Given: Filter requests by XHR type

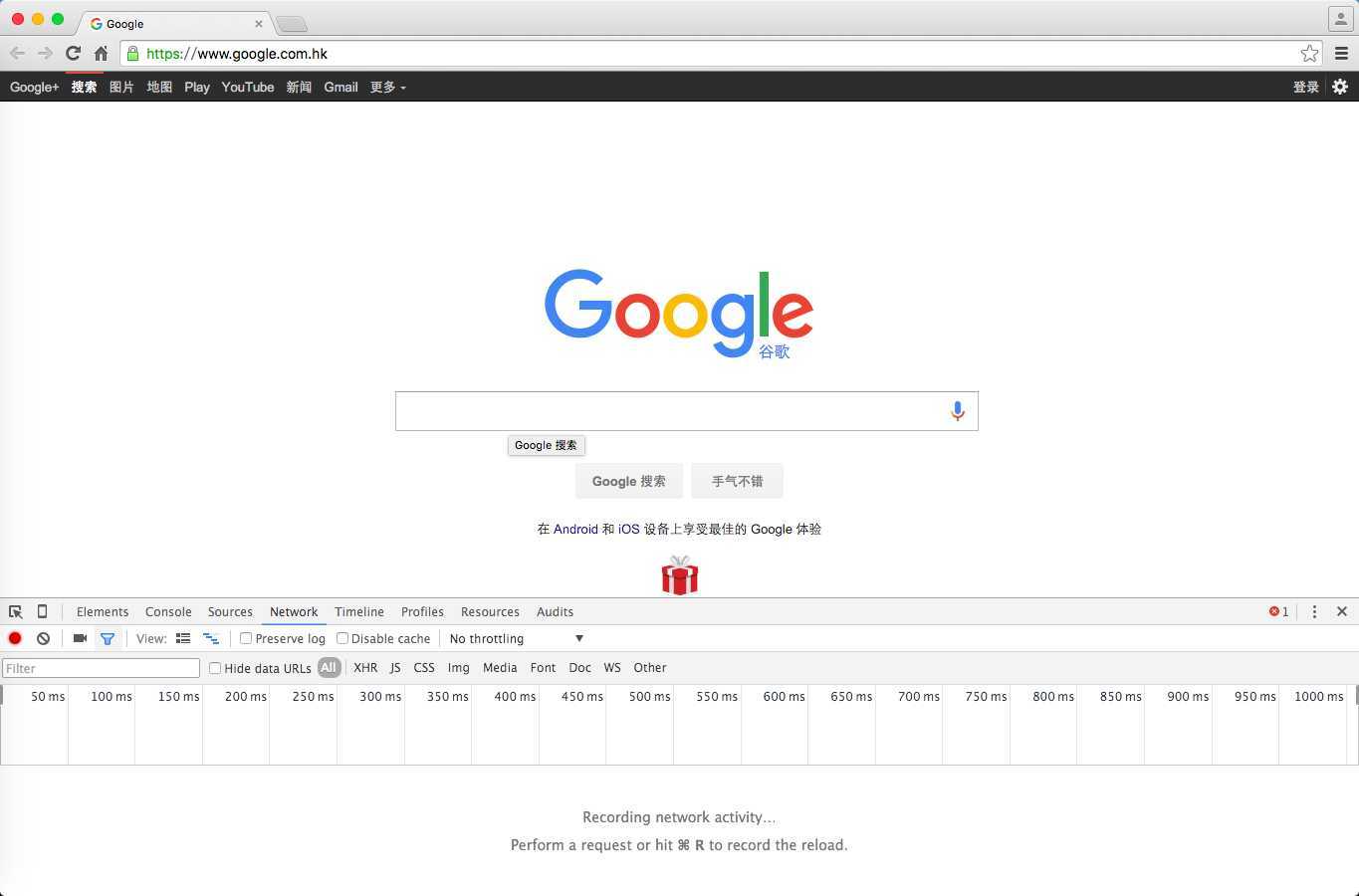Looking at the screenshot, I should [365, 668].
